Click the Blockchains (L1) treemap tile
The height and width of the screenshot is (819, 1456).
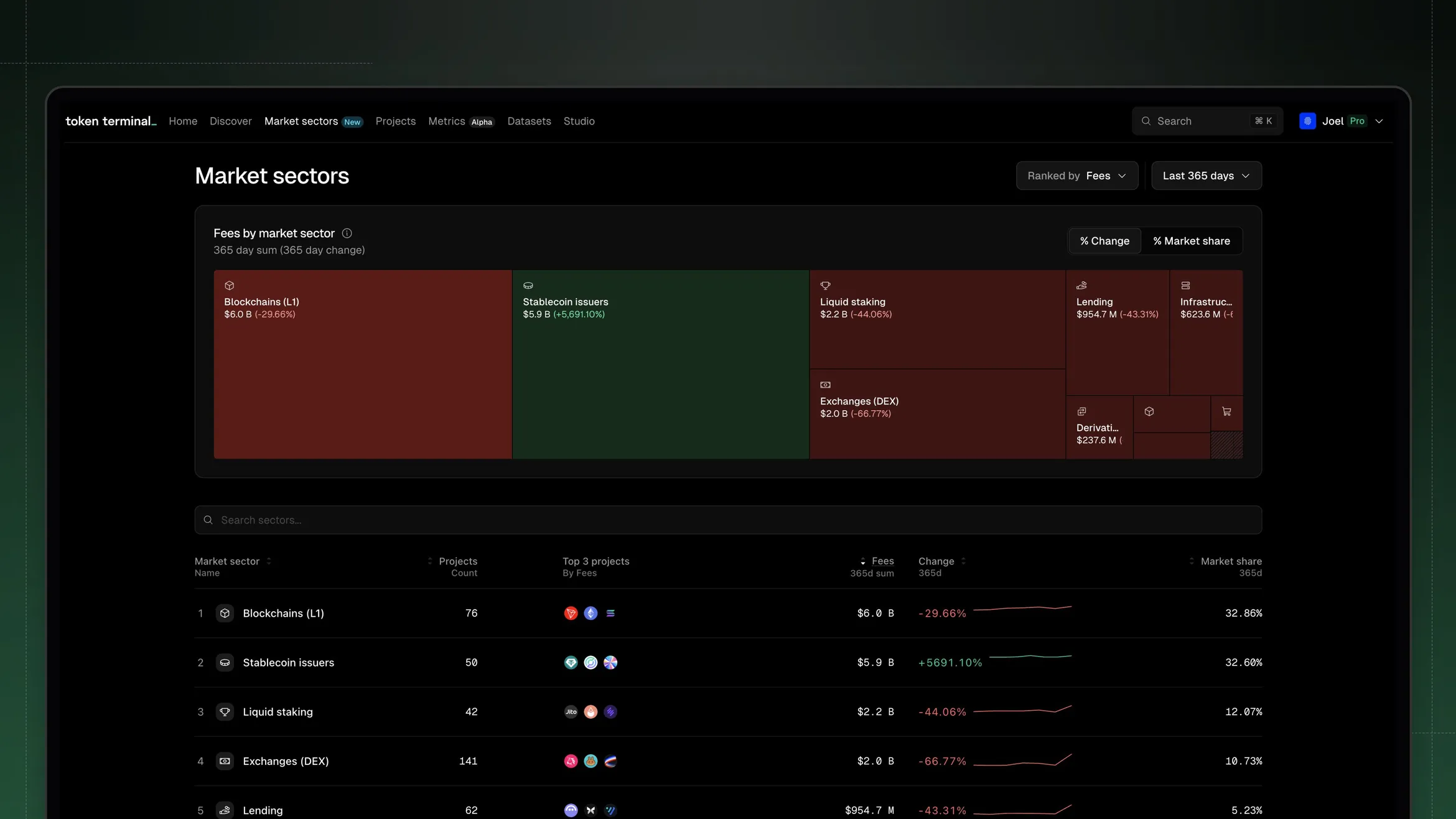tap(363, 364)
